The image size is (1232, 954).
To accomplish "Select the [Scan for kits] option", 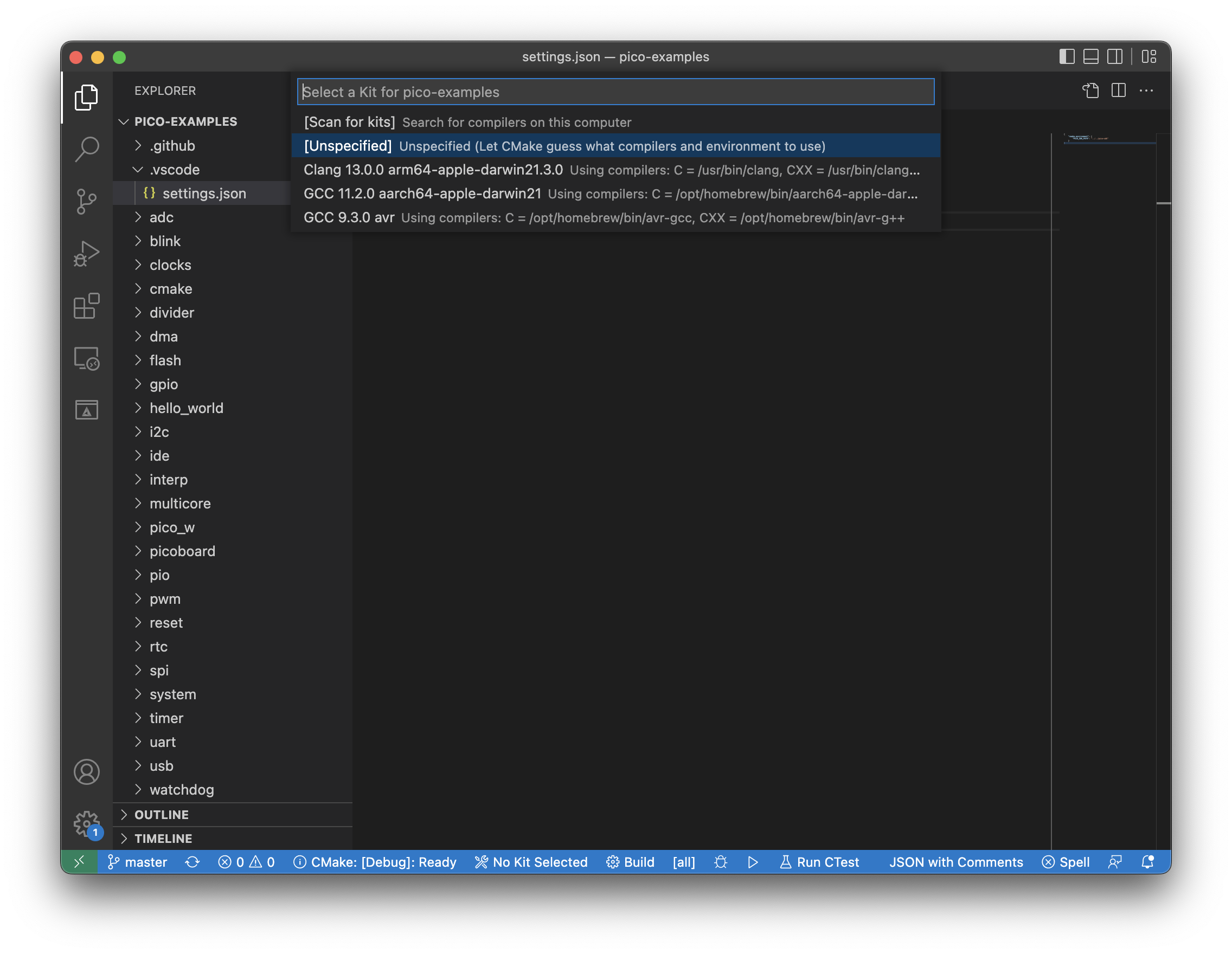I will (615, 122).
